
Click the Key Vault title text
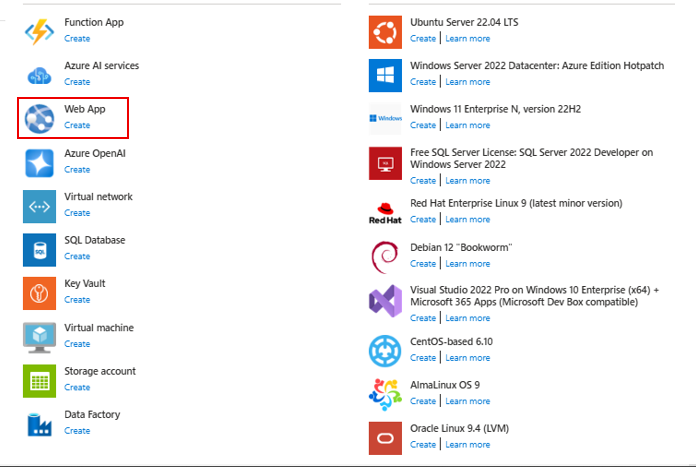tap(85, 284)
